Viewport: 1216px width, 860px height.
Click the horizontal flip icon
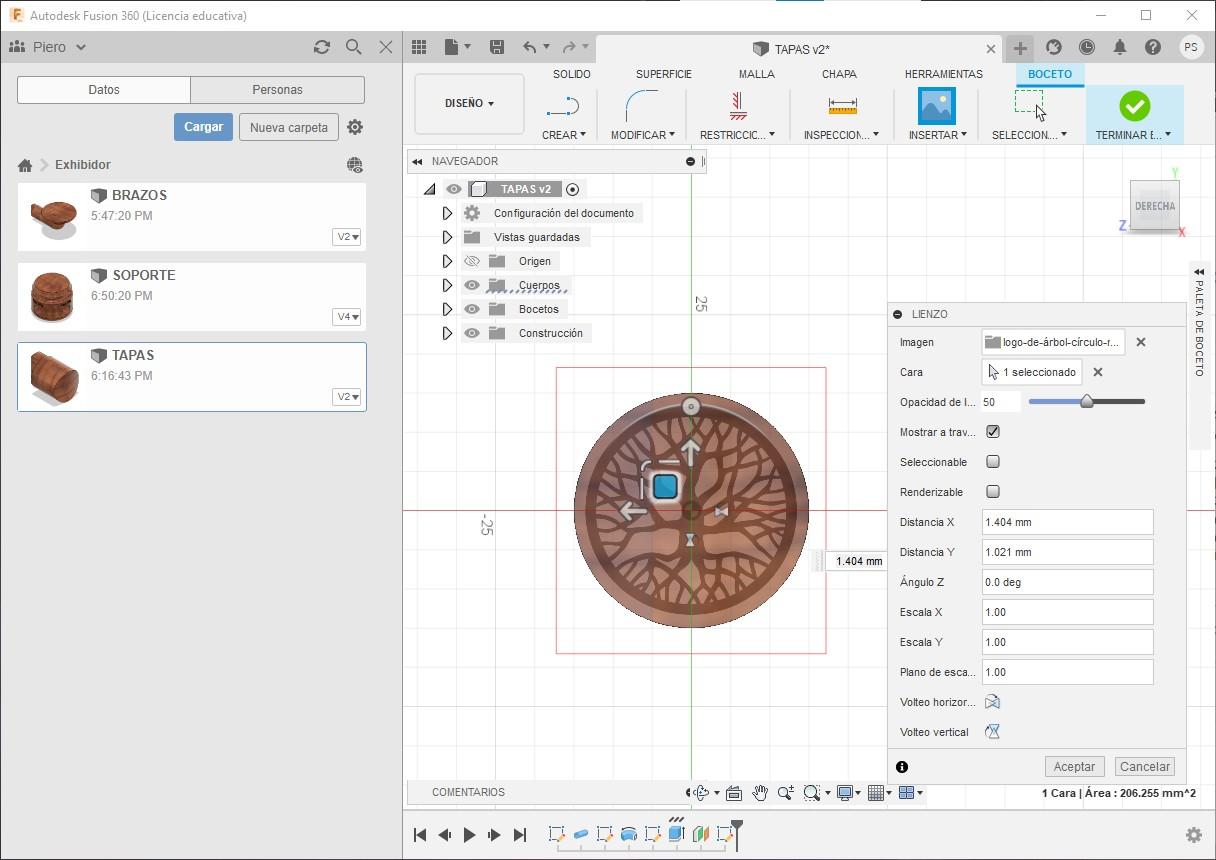[x=992, y=702]
